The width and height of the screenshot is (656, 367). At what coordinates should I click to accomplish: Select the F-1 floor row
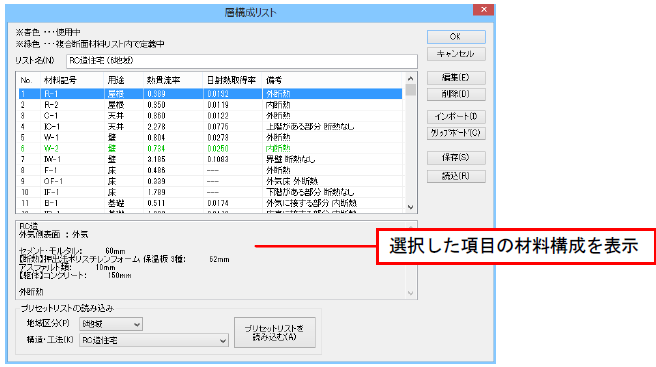210,170
